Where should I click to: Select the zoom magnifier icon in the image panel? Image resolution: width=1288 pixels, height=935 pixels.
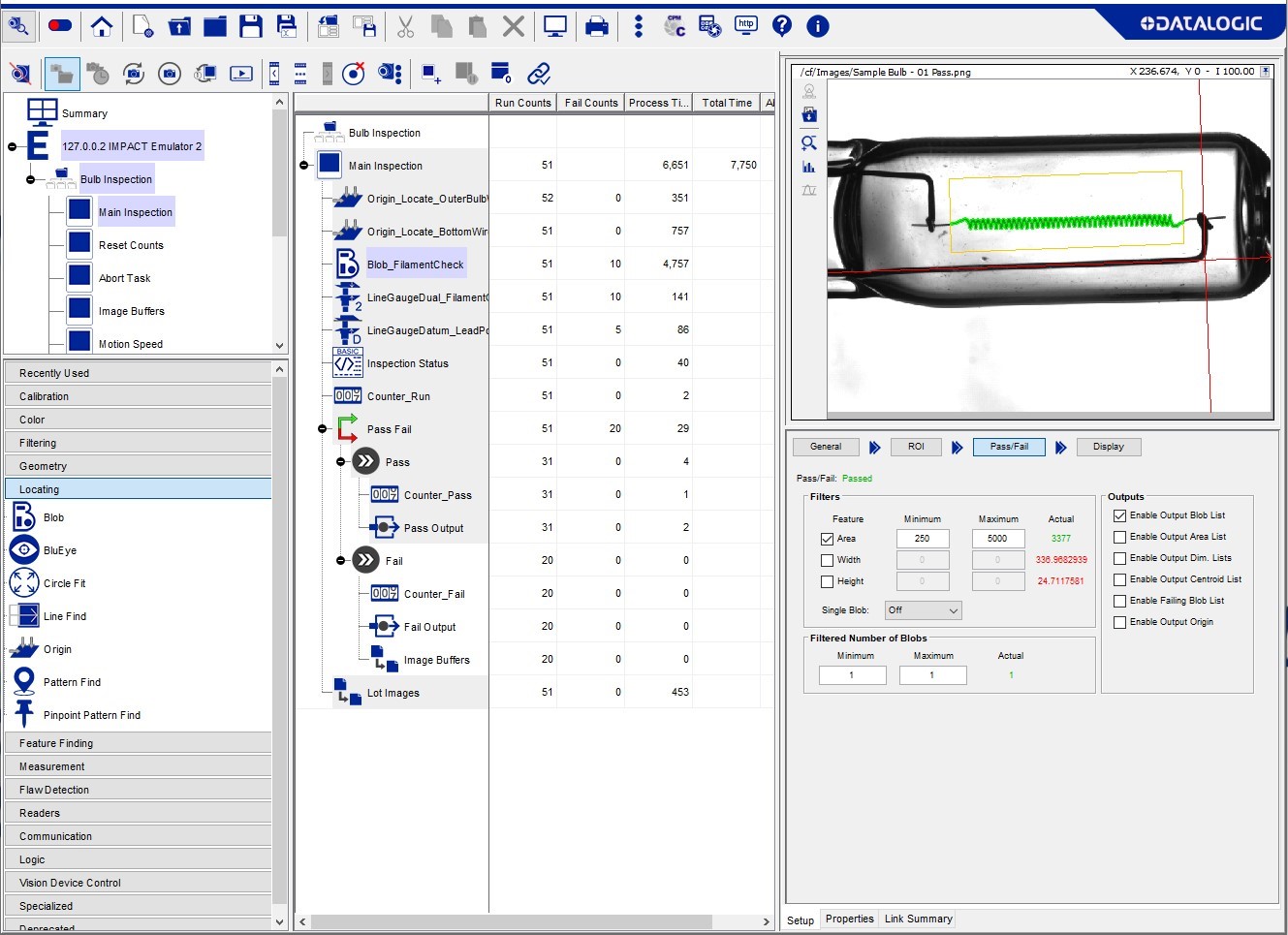pyautogui.click(x=808, y=141)
